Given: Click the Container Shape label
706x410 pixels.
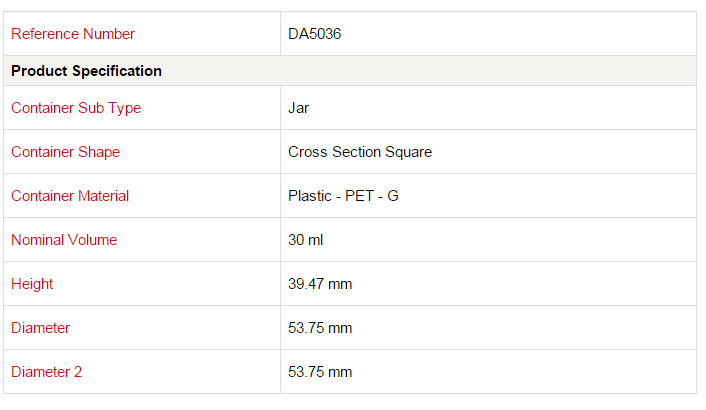Looking at the screenshot, I should pos(66,152).
